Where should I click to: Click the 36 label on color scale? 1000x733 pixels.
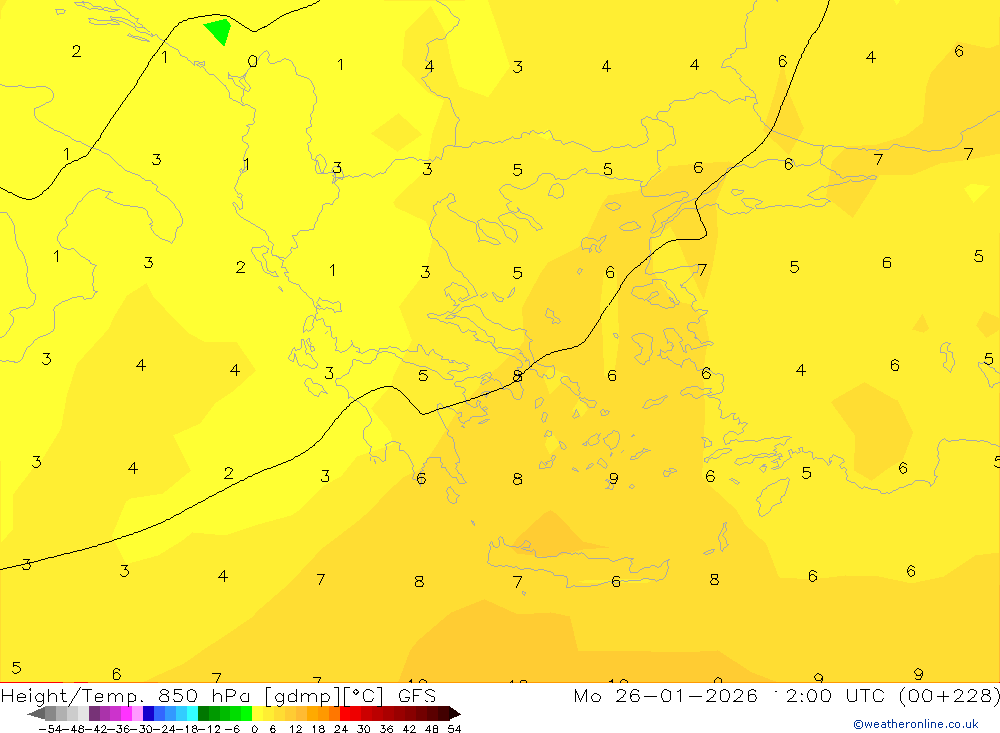pyautogui.click(x=386, y=729)
